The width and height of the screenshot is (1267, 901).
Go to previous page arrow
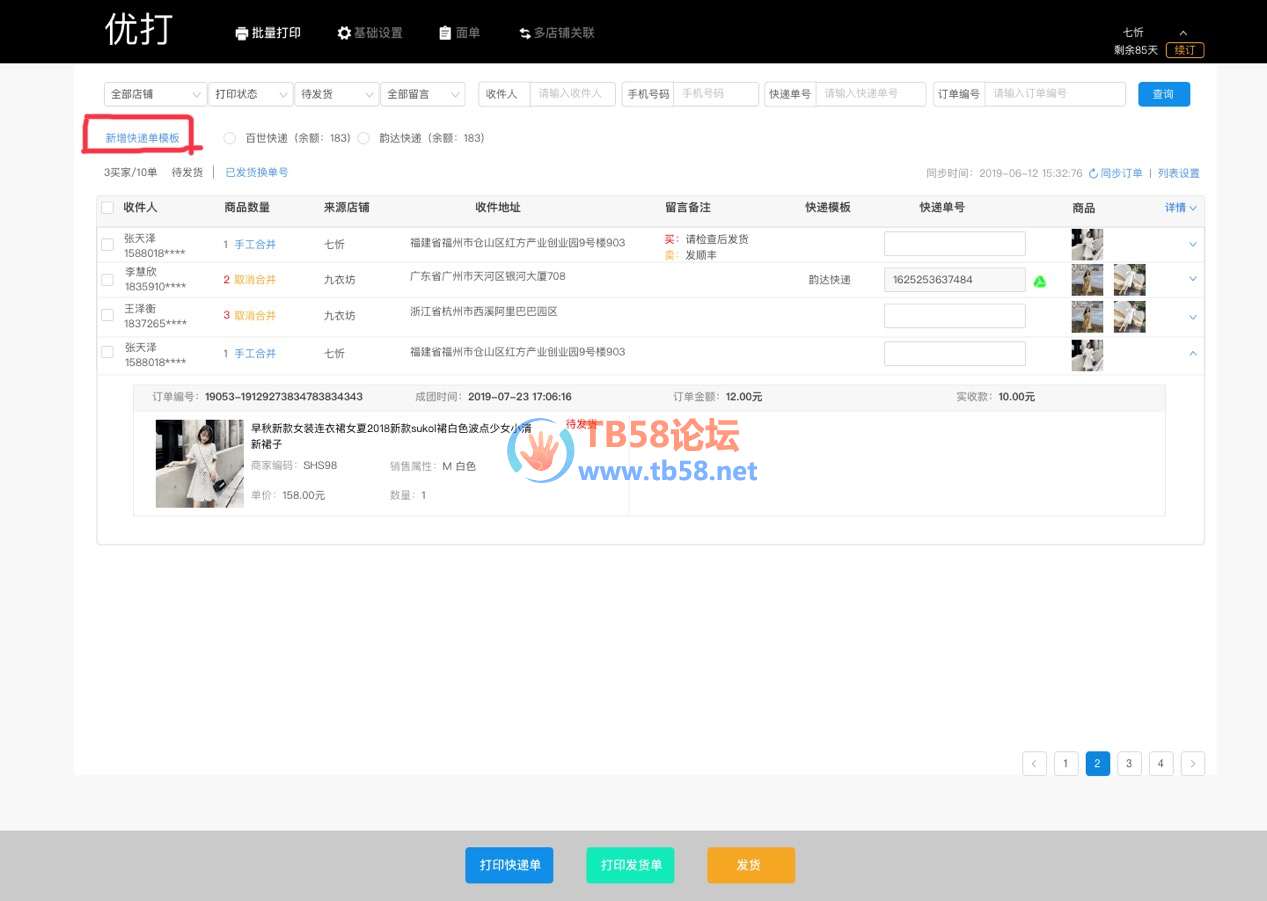(x=1034, y=764)
